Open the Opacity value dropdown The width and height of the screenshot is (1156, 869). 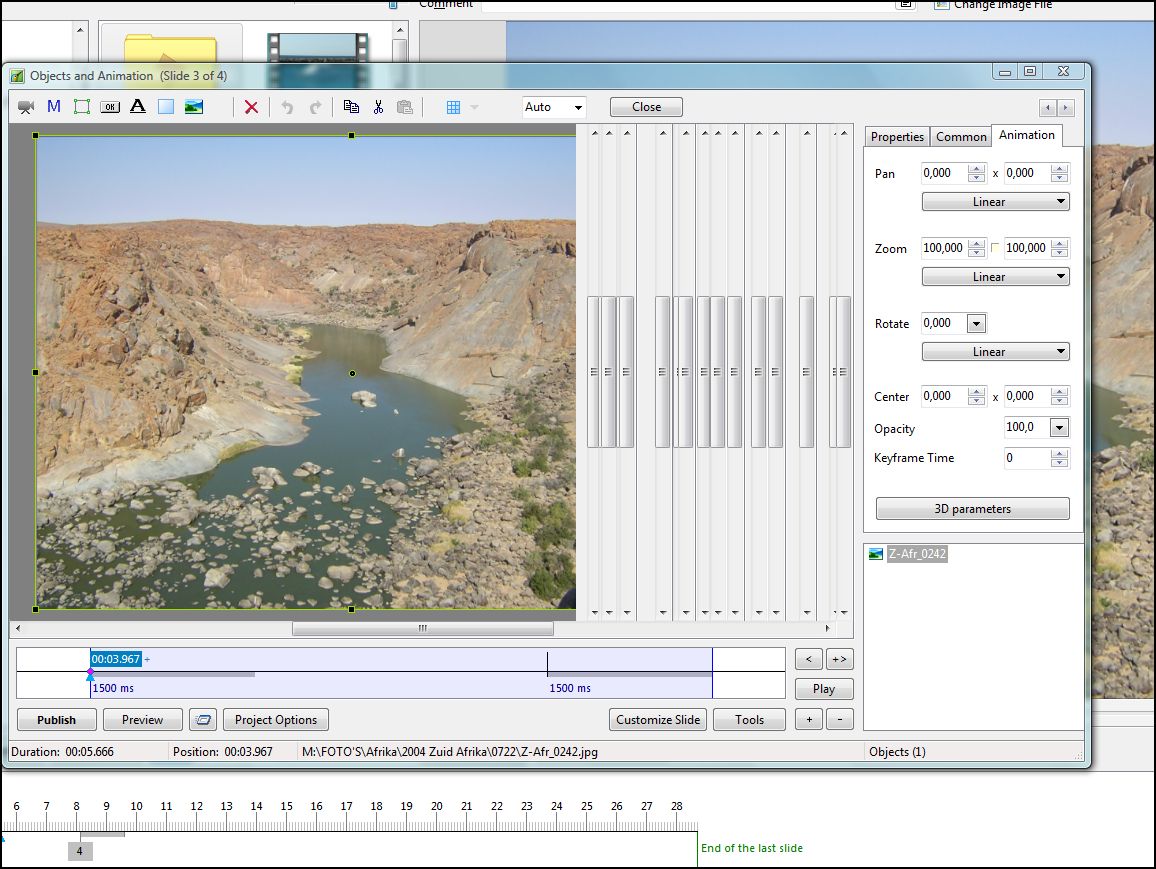coord(1059,428)
